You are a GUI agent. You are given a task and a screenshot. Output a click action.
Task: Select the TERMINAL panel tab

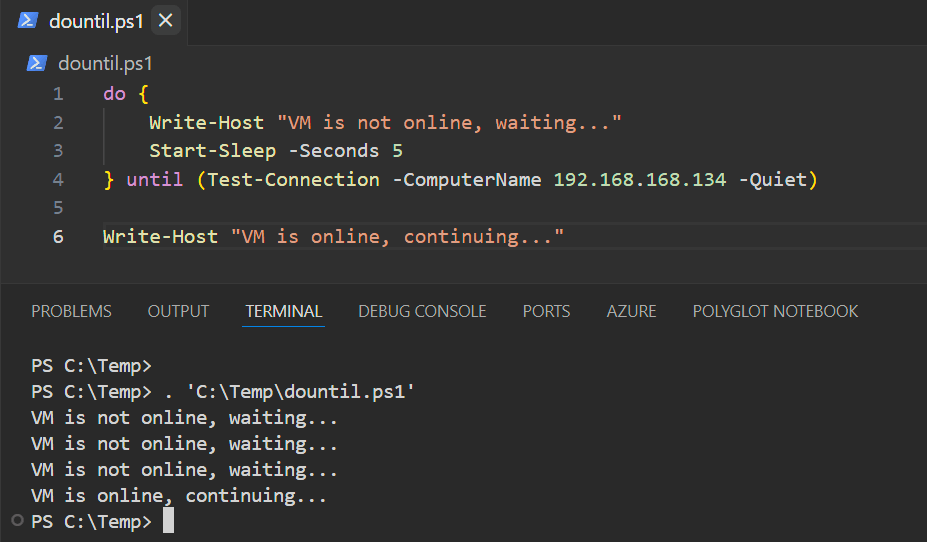coord(284,311)
